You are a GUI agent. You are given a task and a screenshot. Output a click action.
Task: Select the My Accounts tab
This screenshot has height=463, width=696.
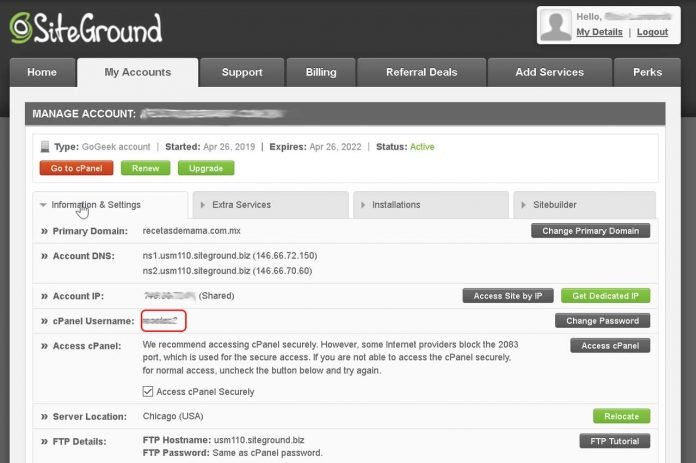coord(138,72)
